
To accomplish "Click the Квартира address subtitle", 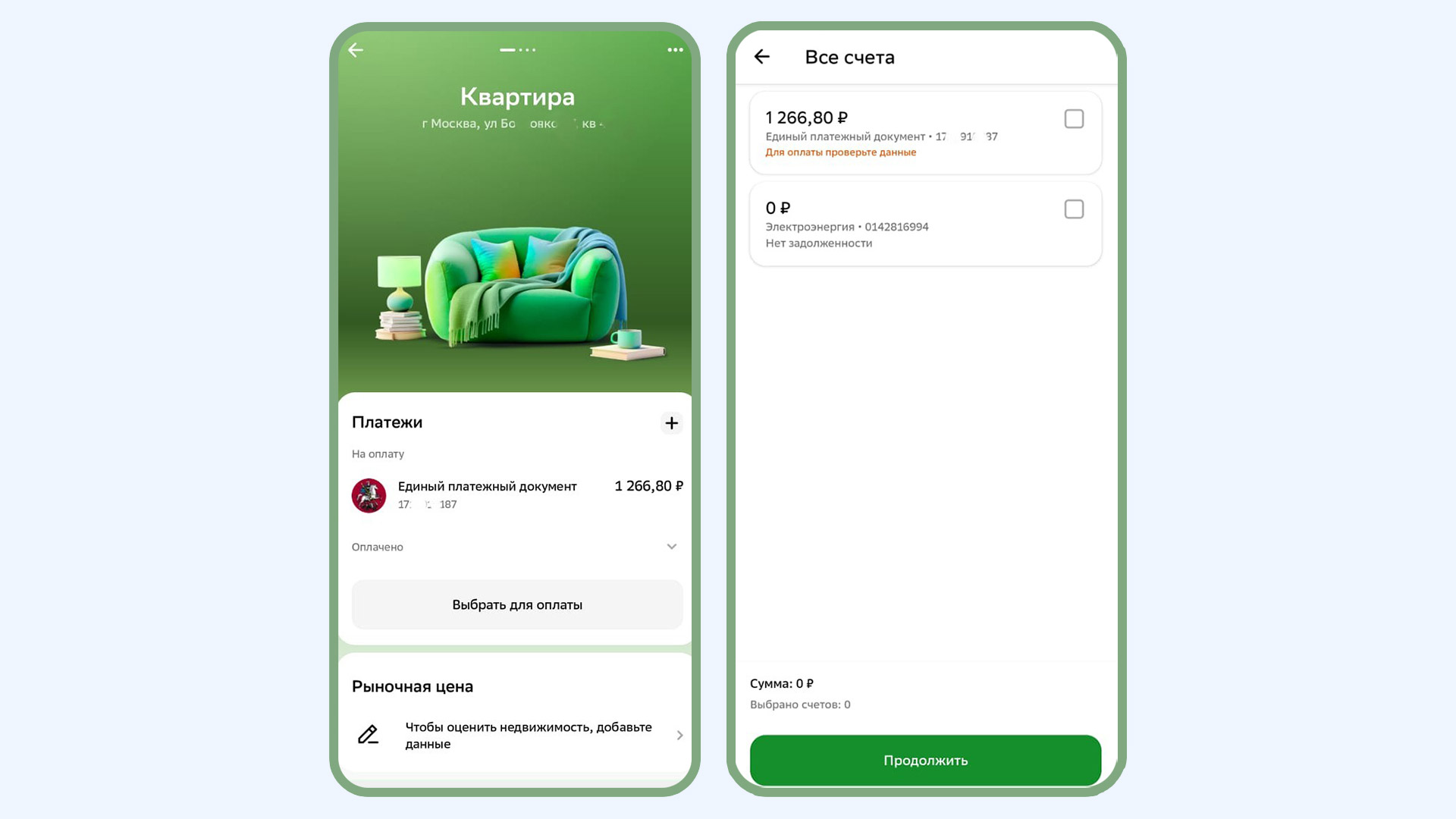I will click(x=513, y=124).
